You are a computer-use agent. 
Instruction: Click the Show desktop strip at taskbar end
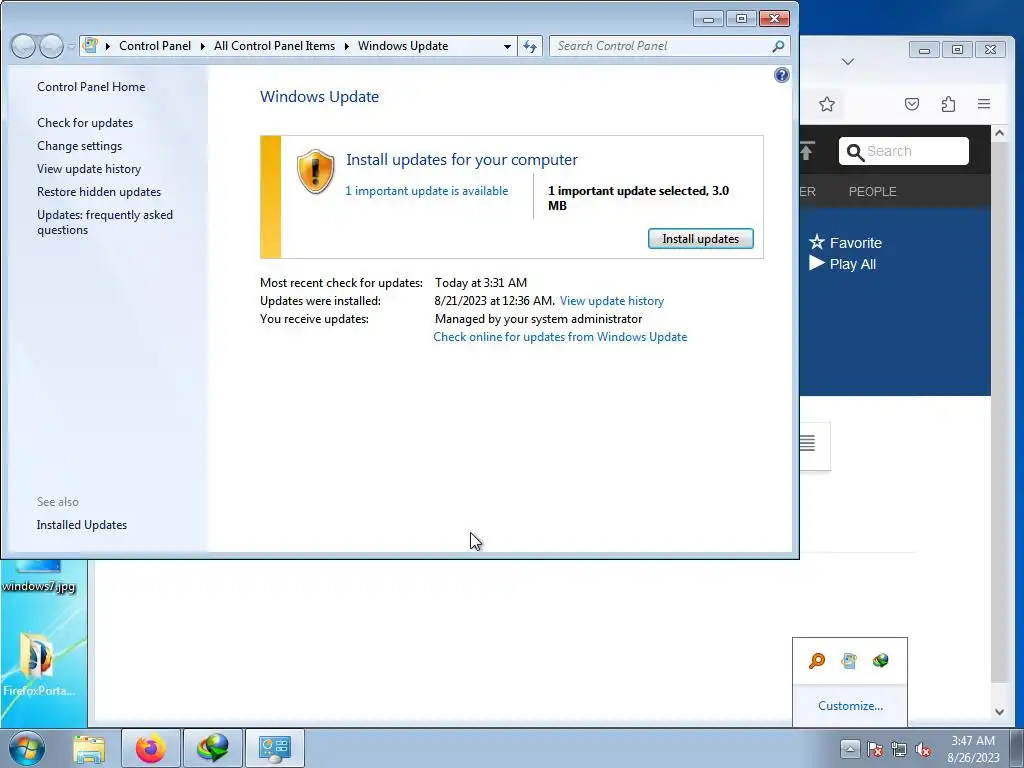coord(1017,748)
